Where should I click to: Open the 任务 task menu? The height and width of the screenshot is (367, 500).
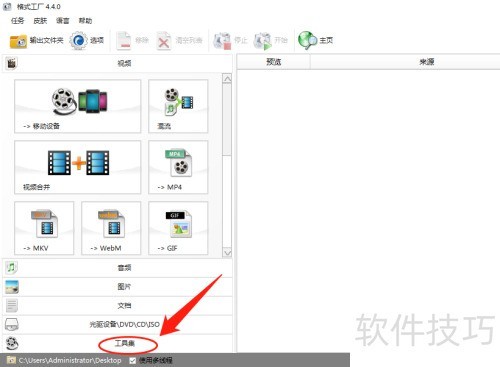click(x=17, y=21)
